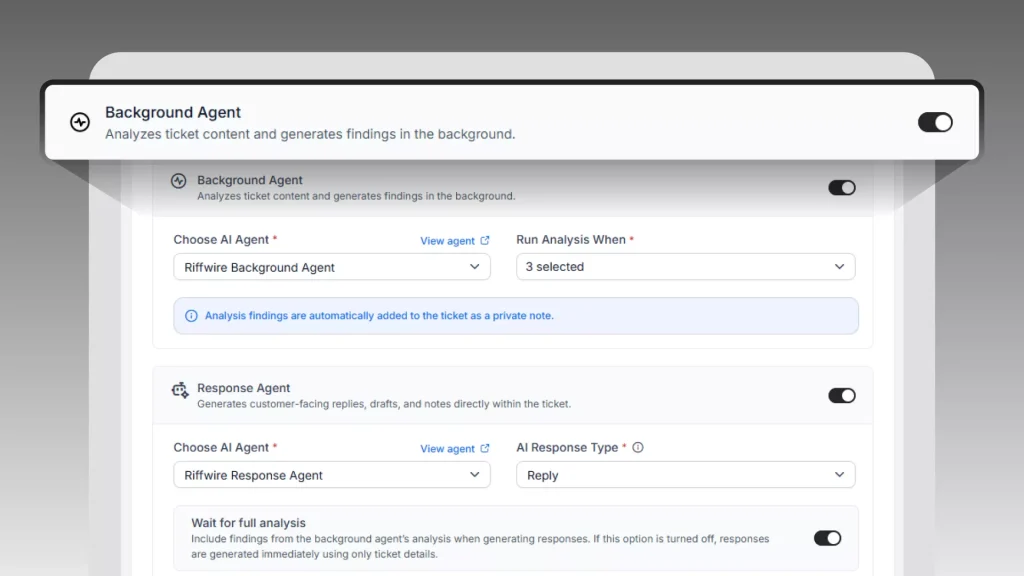Click the pulse icon in the enlarged Background Agent banner
Screen dimensions: 1024x576
click(80, 122)
